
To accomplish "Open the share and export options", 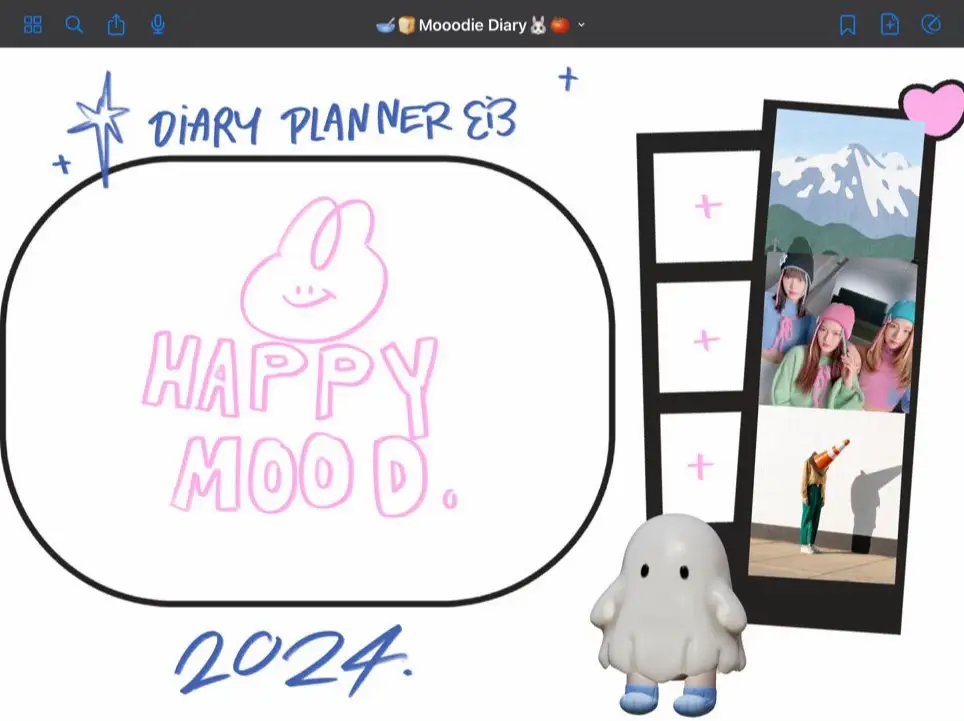I will pyautogui.click(x=116, y=24).
